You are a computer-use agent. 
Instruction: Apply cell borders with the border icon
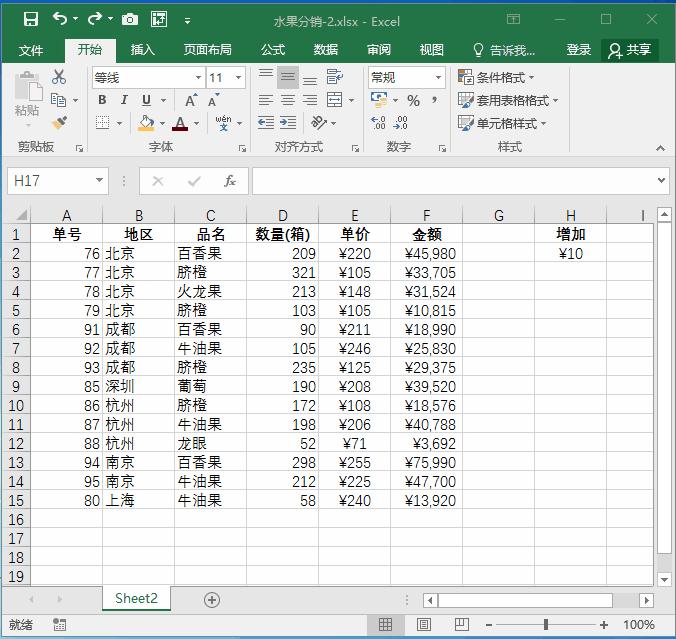coord(103,123)
